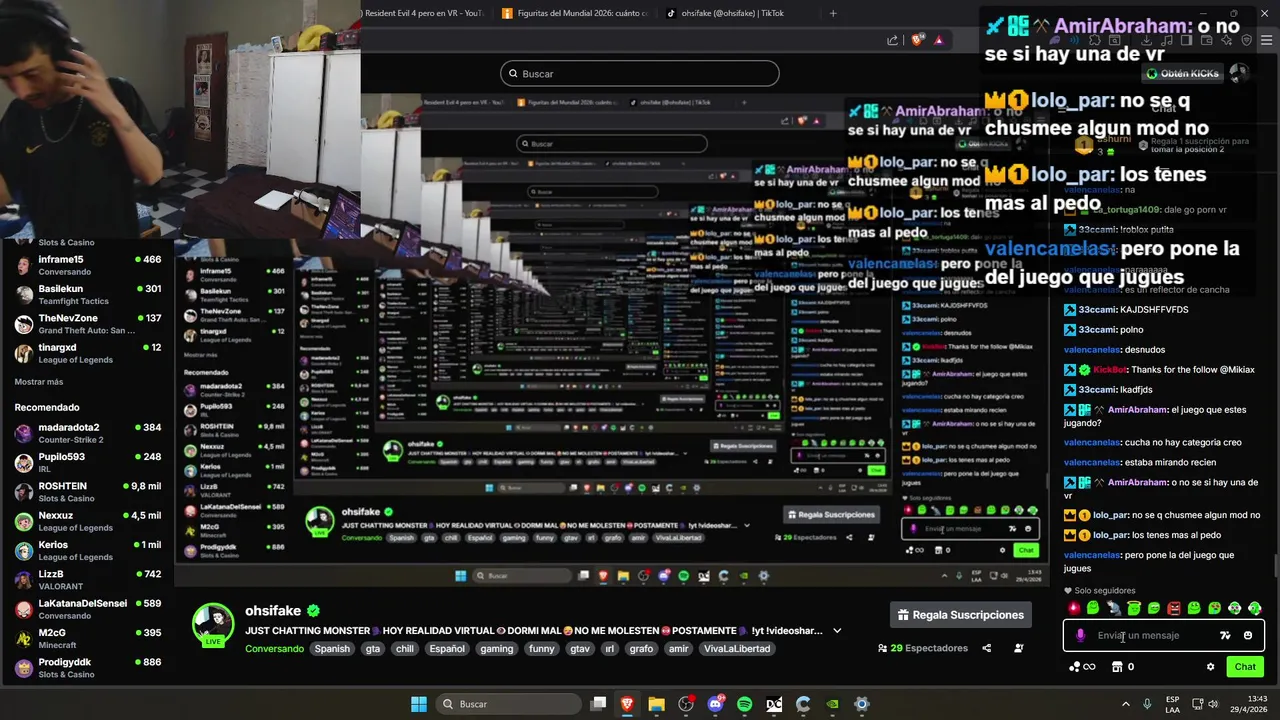Open Basilekun channel in the sidebar
Viewport: 1280px width, 720px height.
pyautogui.click(x=88, y=295)
